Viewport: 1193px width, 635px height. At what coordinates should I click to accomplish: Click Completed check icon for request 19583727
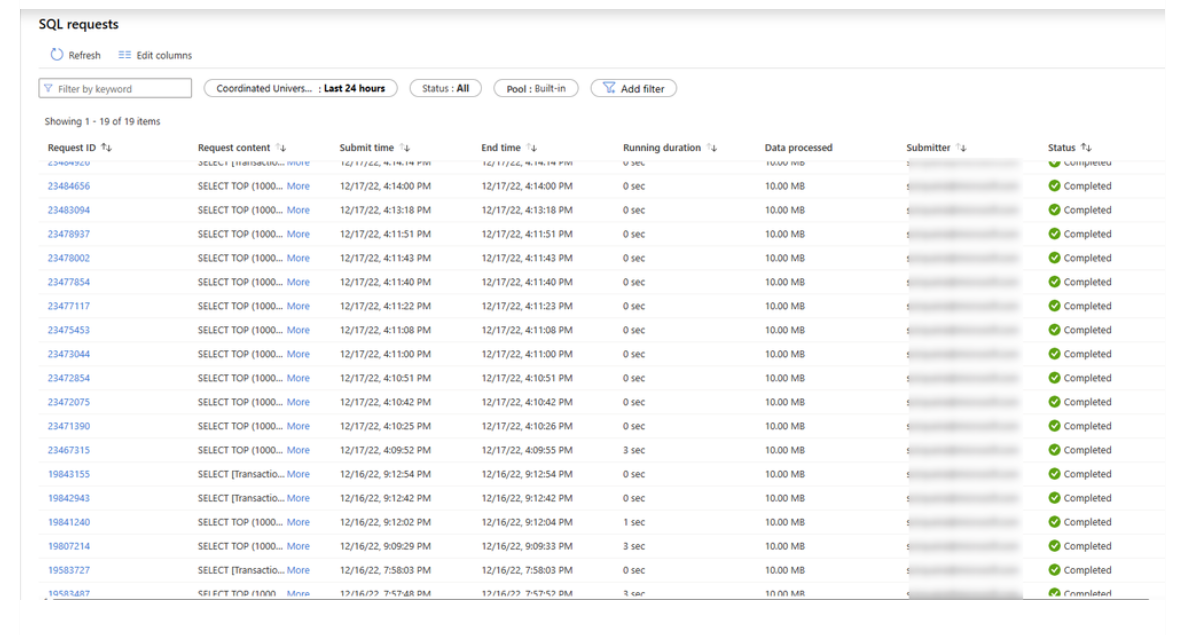click(x=1055, y=570)
